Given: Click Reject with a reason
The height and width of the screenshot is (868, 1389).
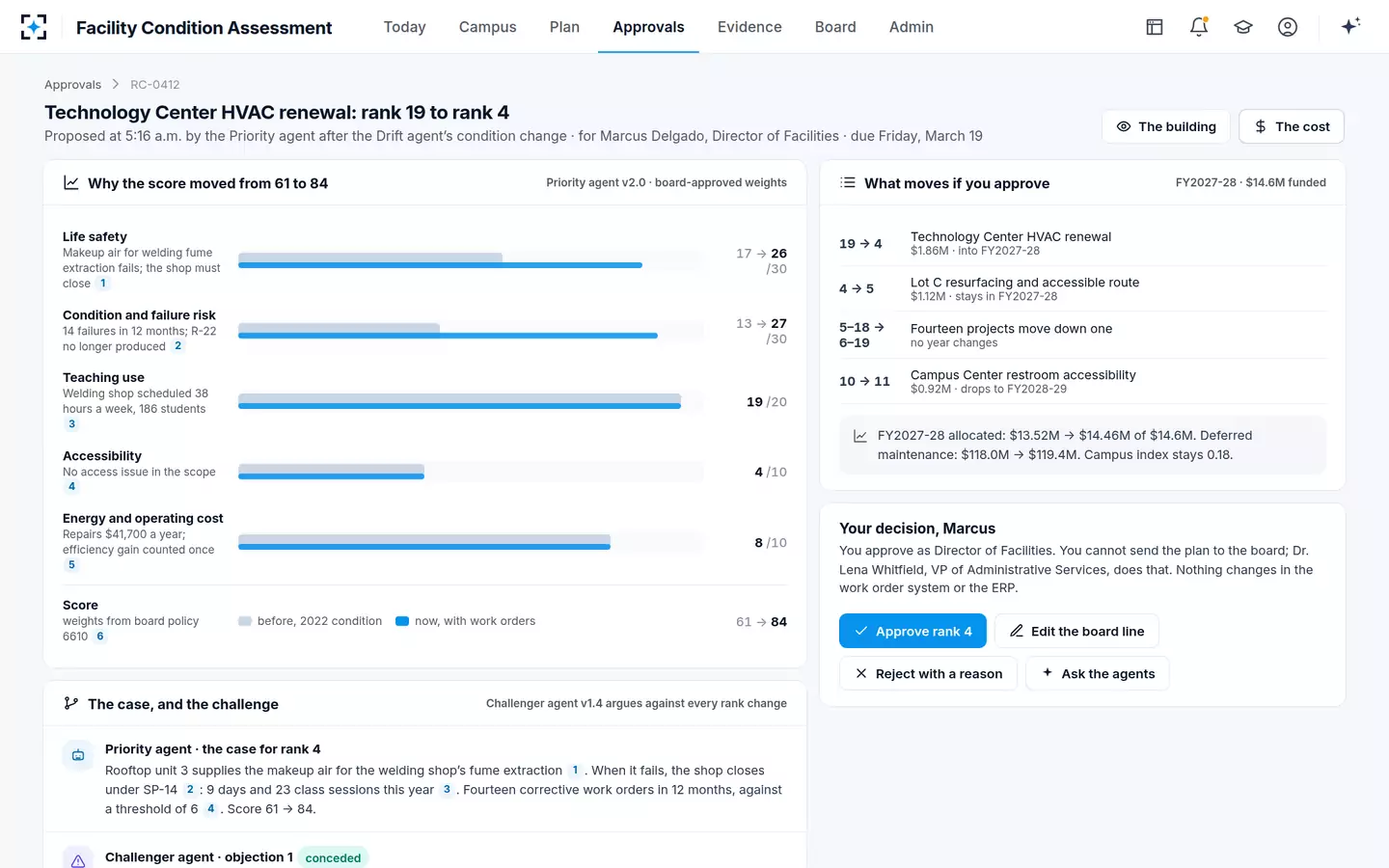Looking at the screenshot, I should tap(929, 673).
